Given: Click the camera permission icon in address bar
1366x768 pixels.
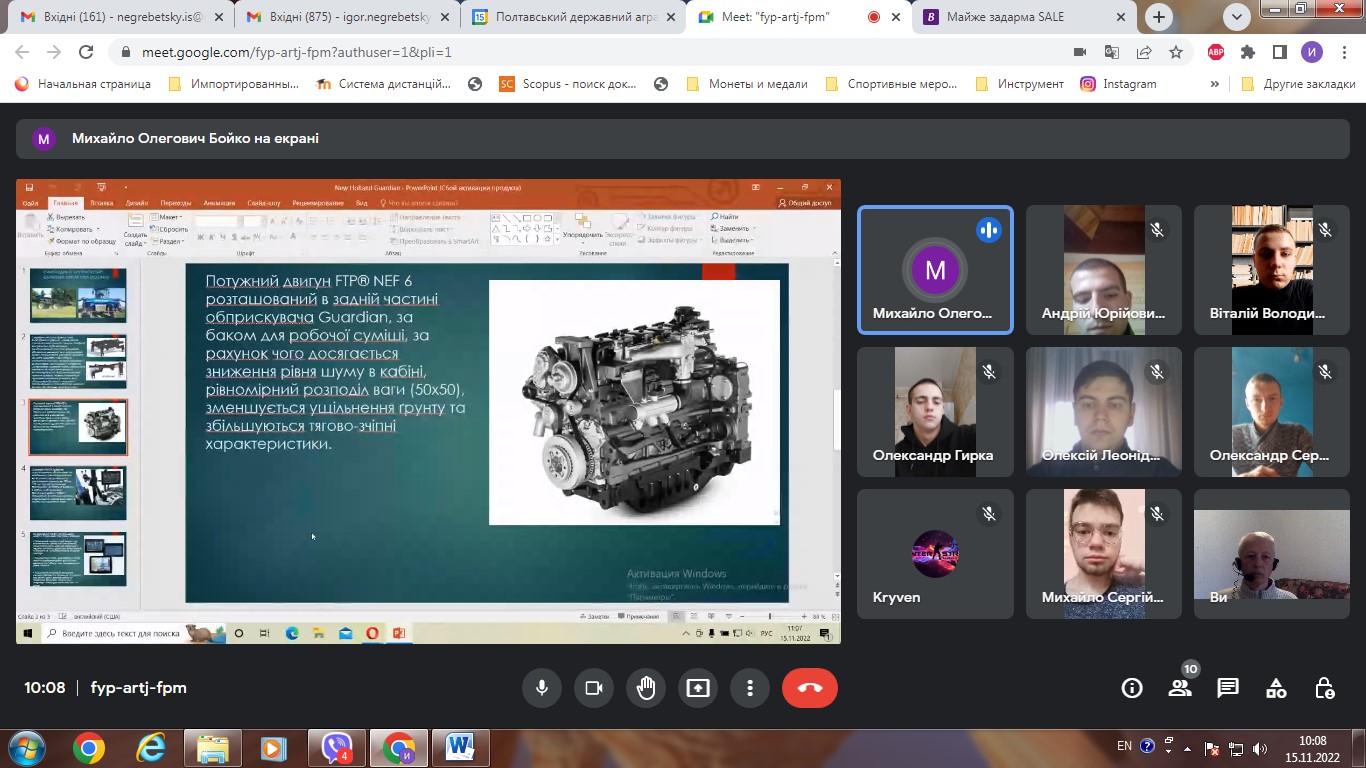Looking at the screenshot, I should (x=1079, y=52).
